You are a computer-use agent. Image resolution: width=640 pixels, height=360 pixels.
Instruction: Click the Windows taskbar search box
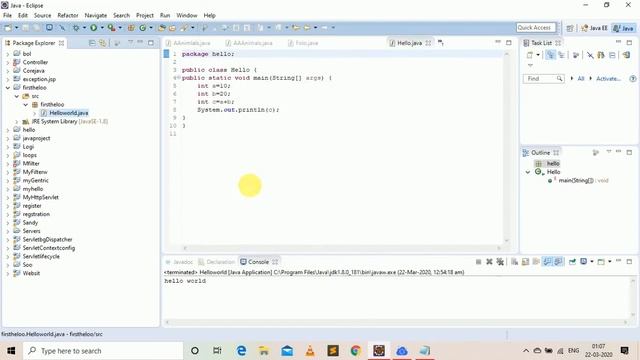coord(103,351)
